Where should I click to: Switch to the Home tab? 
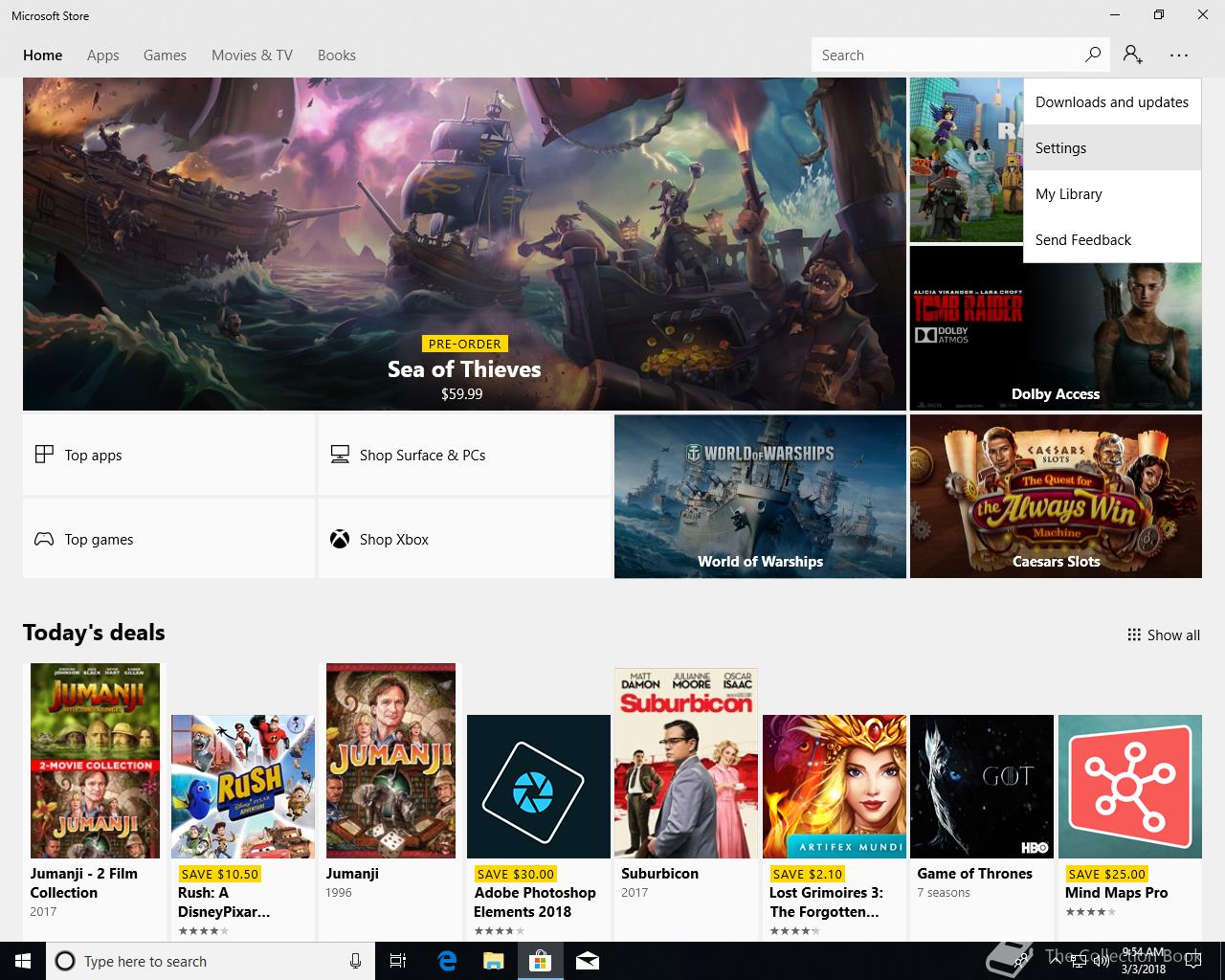(x=43, y=56)
